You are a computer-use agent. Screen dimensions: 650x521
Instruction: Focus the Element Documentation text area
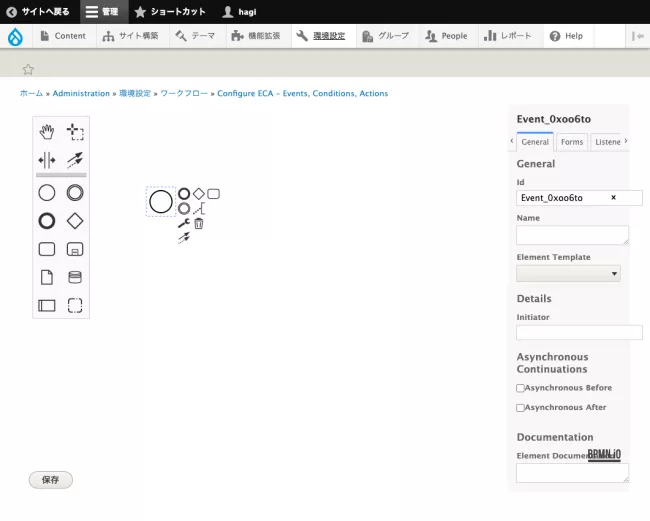pos(572,473)
